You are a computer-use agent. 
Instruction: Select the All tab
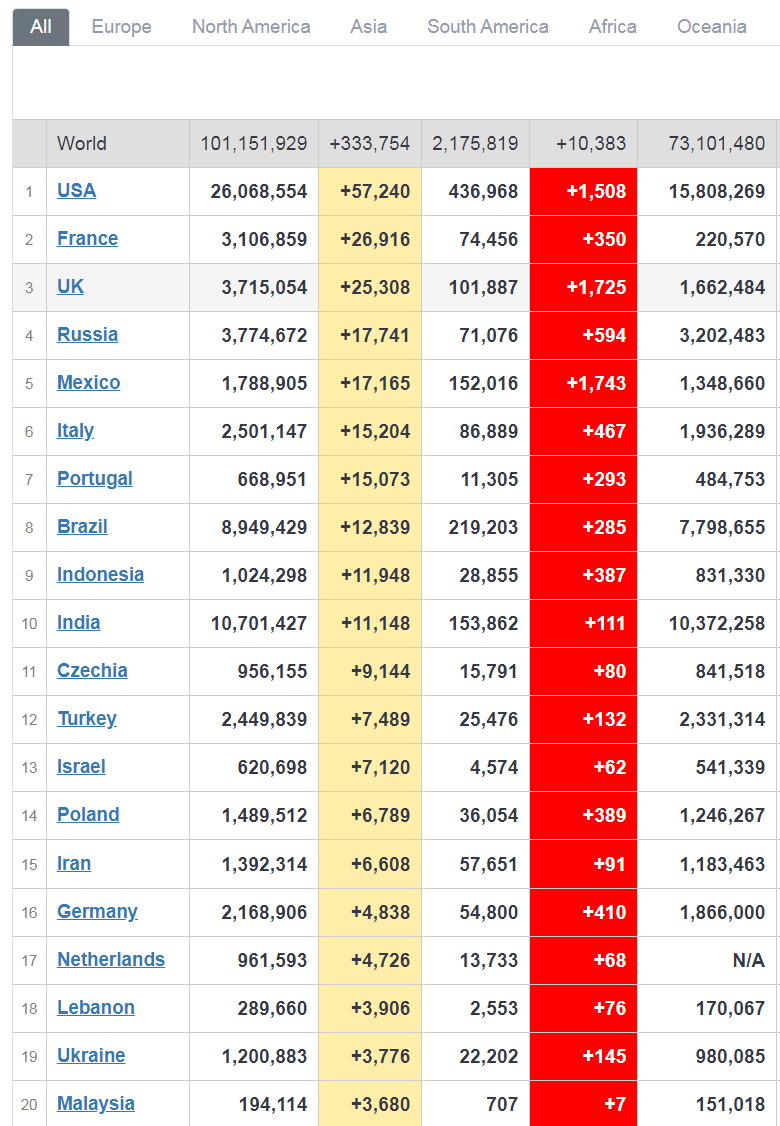pyautogui.click(x=41, y=27)
